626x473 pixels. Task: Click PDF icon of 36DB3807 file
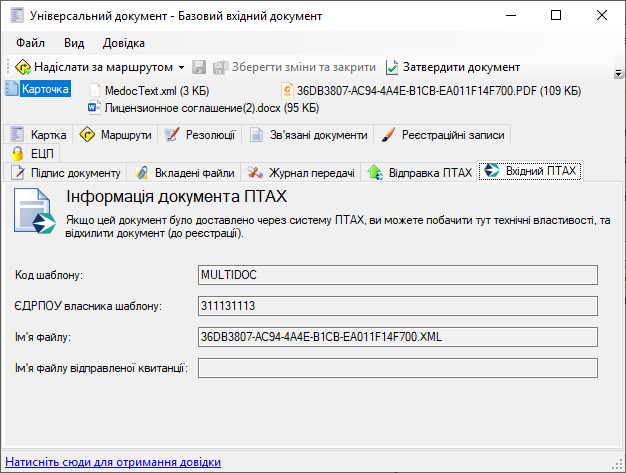pyautogui.click(x=287, y=91)
